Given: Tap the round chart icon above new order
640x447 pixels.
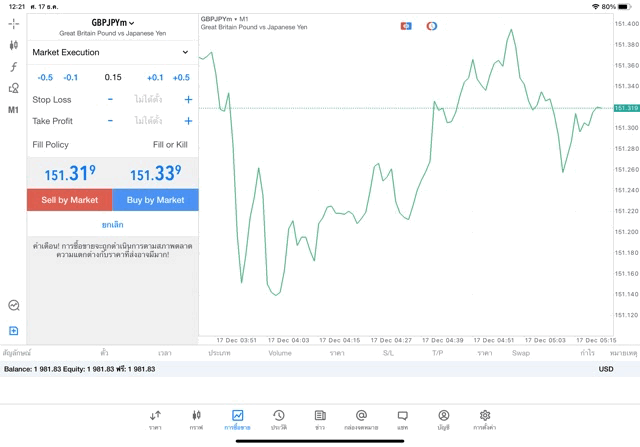Looking at the screenshot, I should 13,306.
